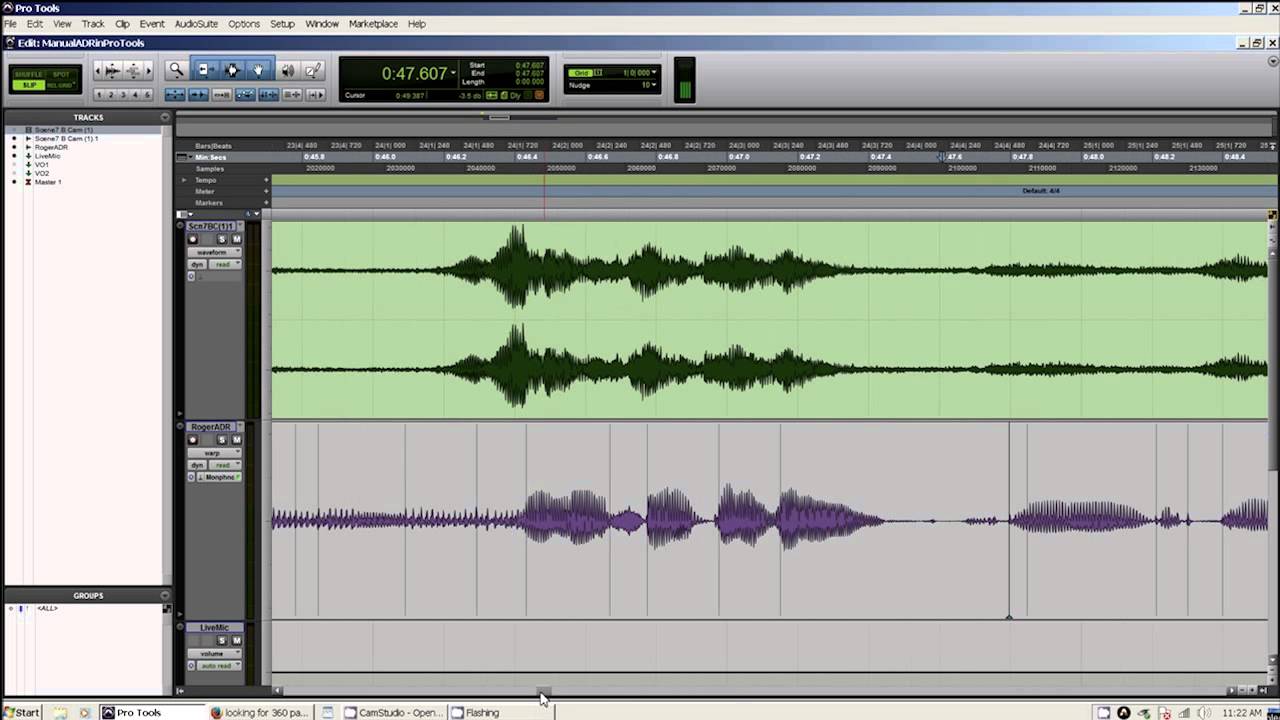
Task: Add tempo change plus icon
Action: coord(266,180)
